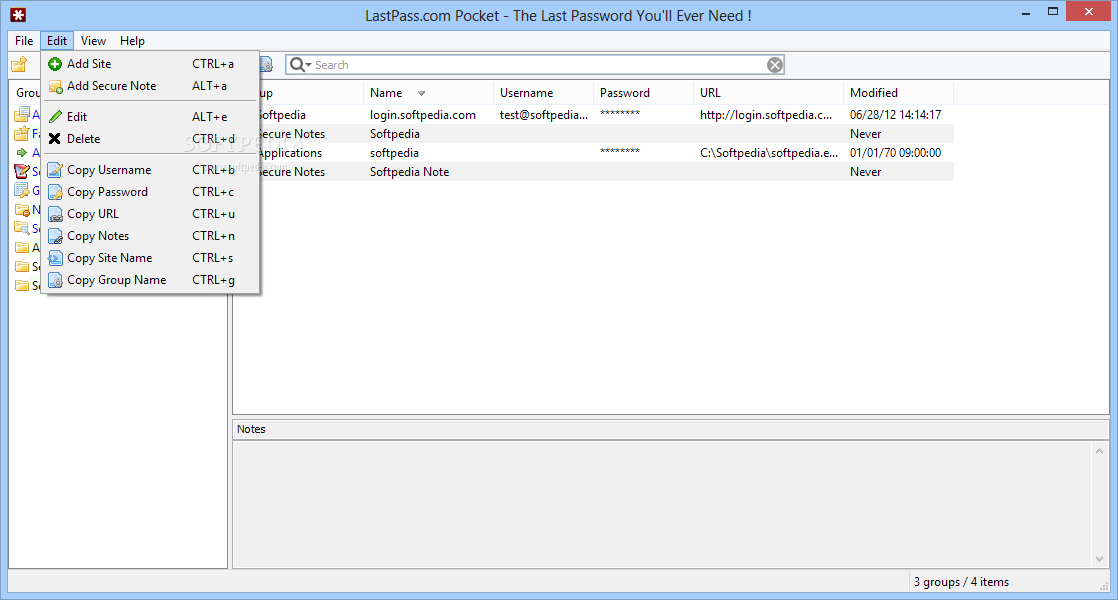1118x600 pixels.
Task: Minimize the LastPass Pocket window
Action: 1026,13
